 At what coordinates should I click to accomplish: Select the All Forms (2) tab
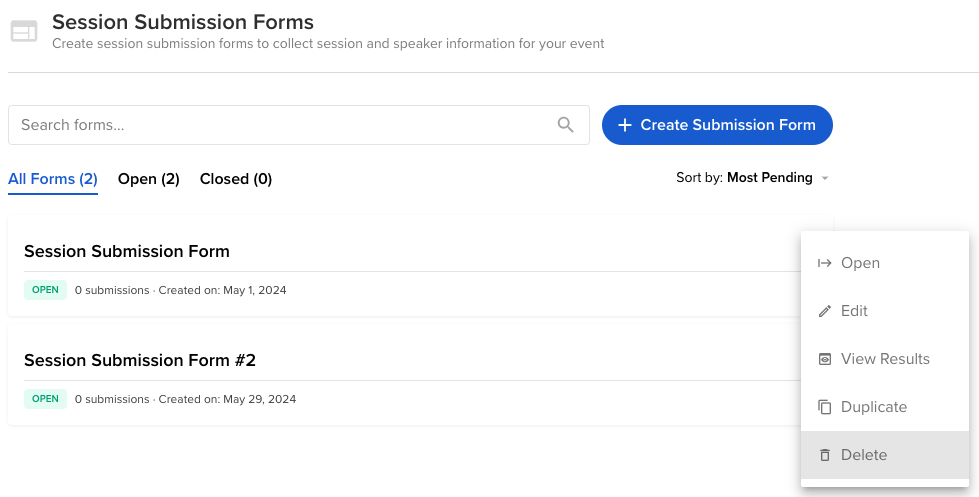53,179
